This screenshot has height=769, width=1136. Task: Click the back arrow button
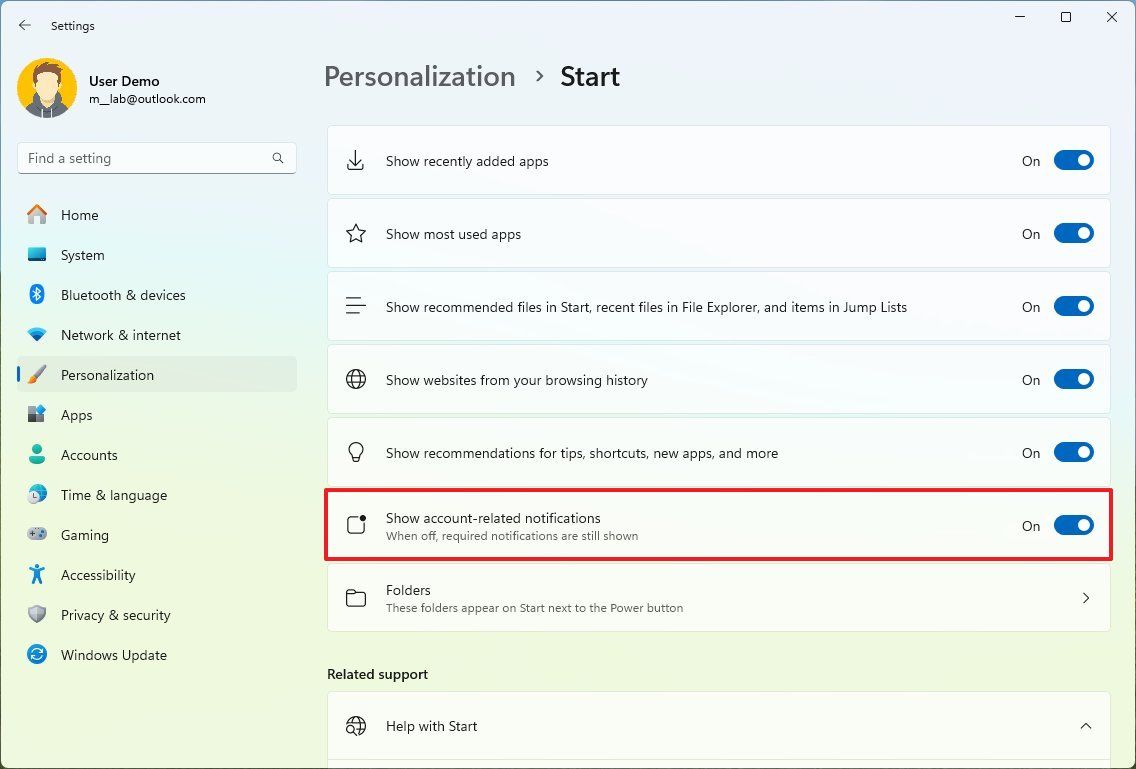tap(25, 25)
